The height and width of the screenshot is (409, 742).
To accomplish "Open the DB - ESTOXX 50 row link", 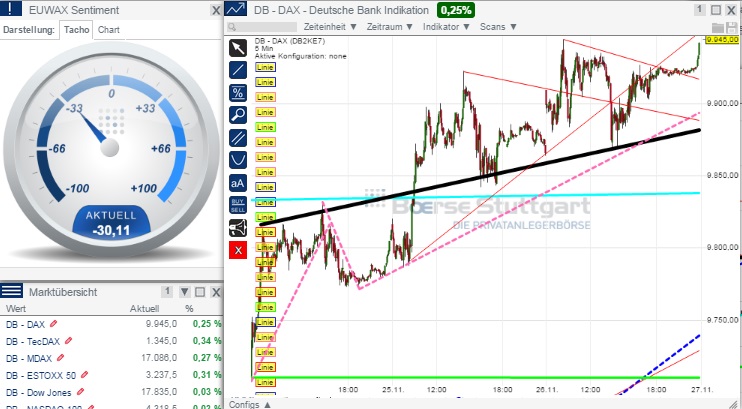I will [x=41, y=375].
